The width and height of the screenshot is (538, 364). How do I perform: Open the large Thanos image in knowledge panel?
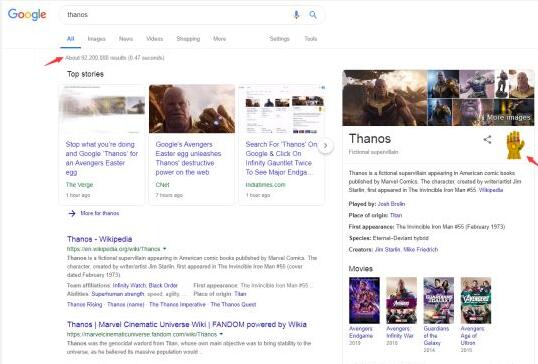click(x=385, y=98)
